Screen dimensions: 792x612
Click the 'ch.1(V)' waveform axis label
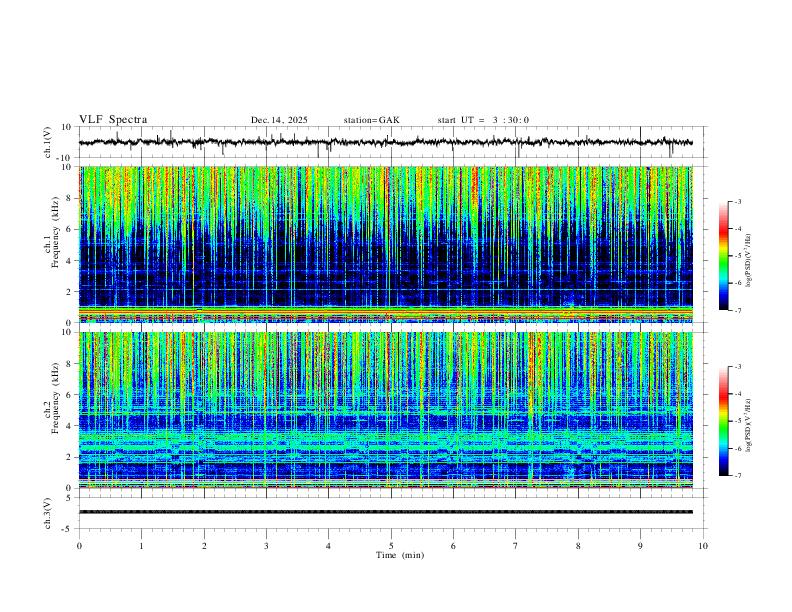click(48, 142)
